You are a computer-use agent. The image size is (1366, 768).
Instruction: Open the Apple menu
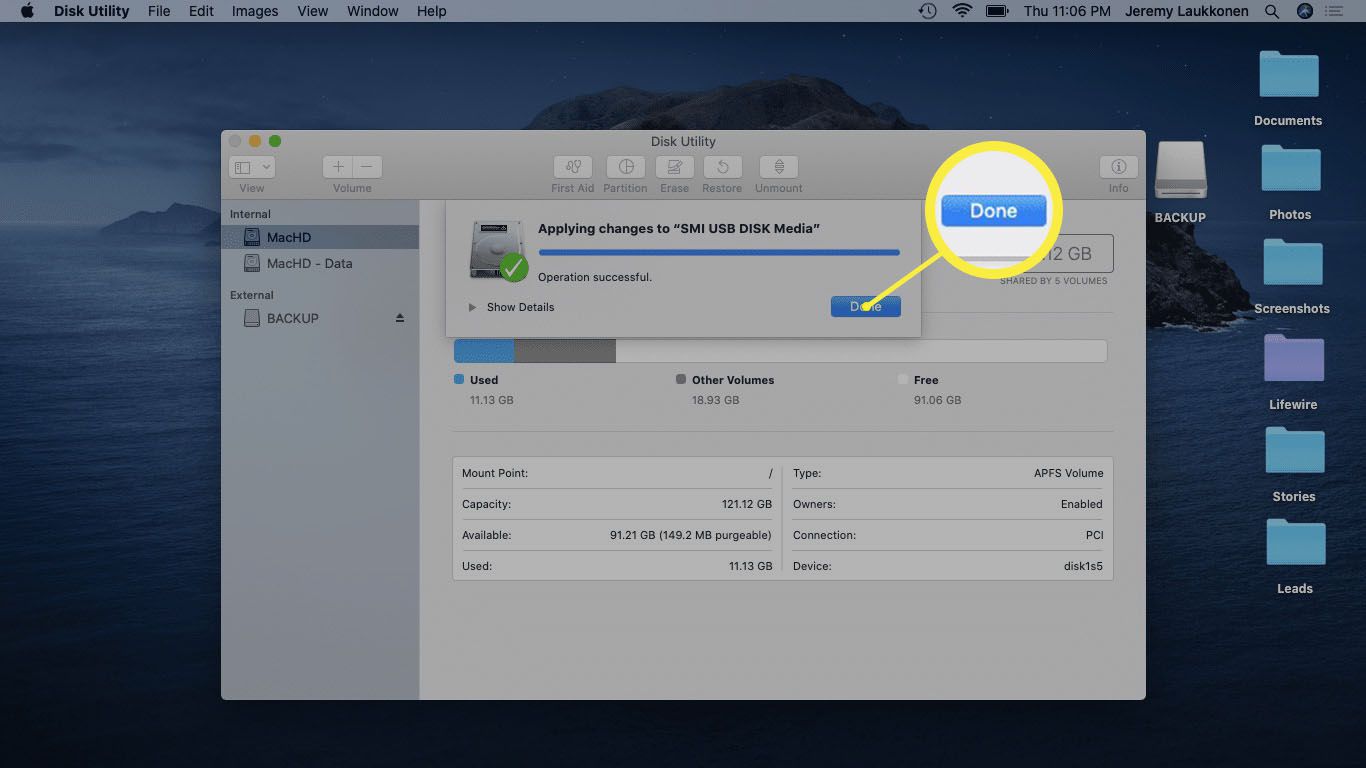click(27, 11)
